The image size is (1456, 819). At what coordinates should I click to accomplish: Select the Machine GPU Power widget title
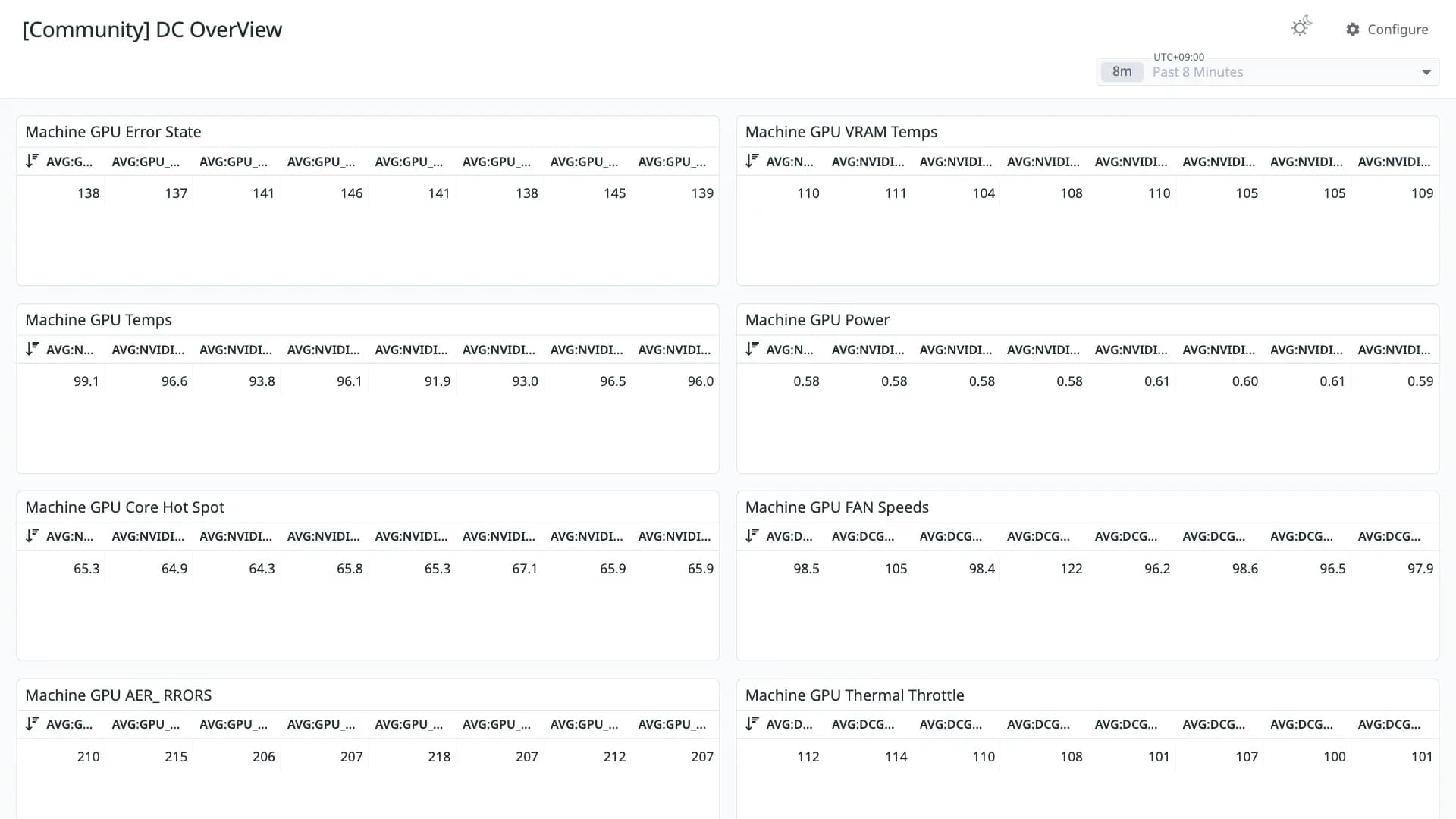817,320
